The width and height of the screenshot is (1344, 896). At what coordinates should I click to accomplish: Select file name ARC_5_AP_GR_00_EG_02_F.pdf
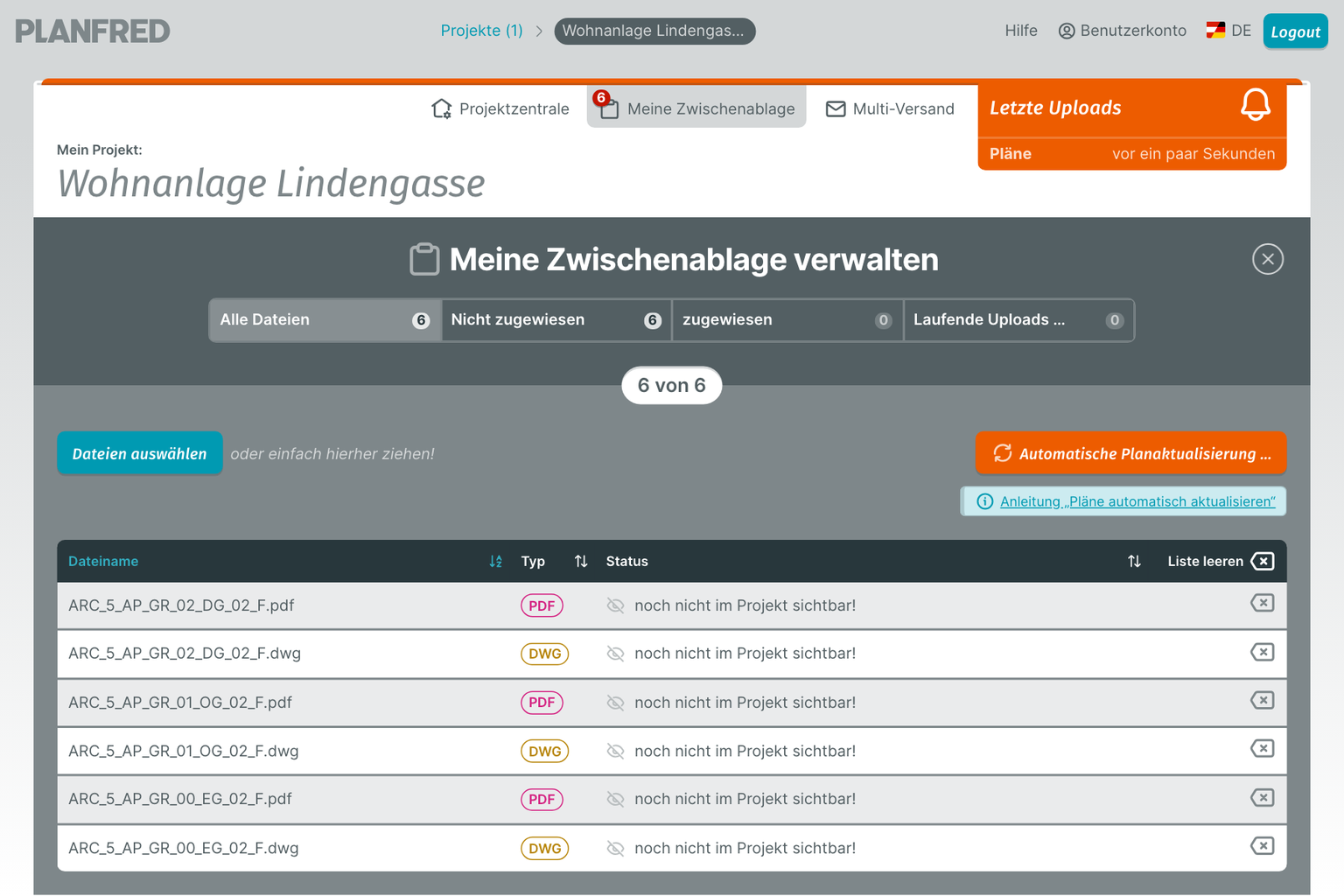tap(180, 799)
